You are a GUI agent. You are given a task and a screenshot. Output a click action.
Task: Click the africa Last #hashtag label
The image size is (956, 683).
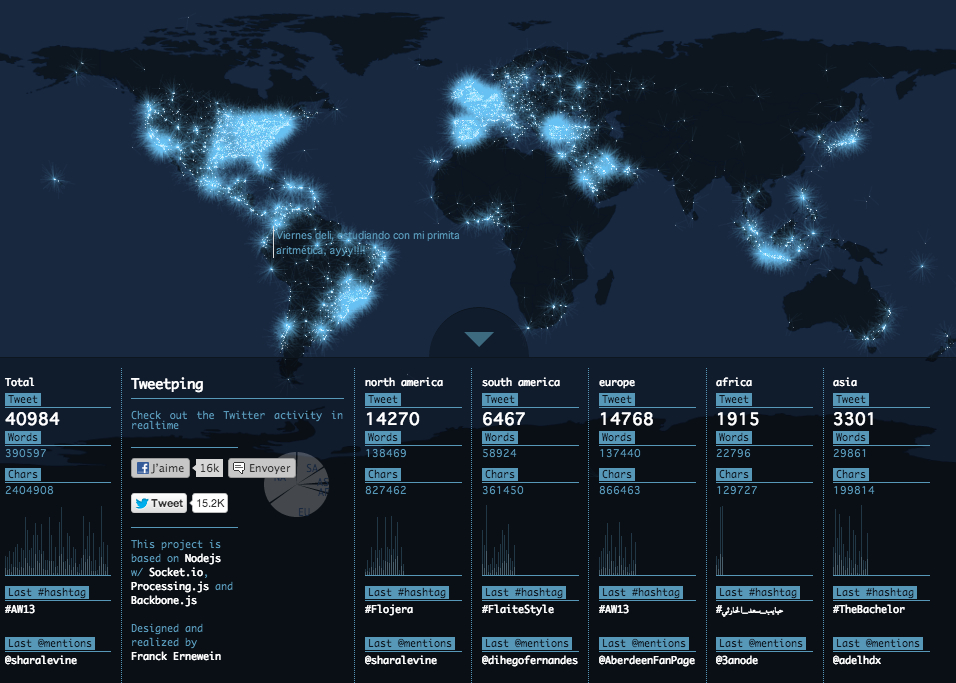(758, 592)
